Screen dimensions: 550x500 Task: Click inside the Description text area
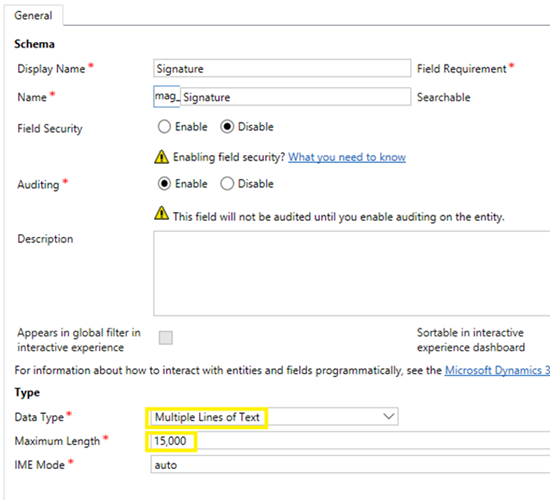[351, 273]
